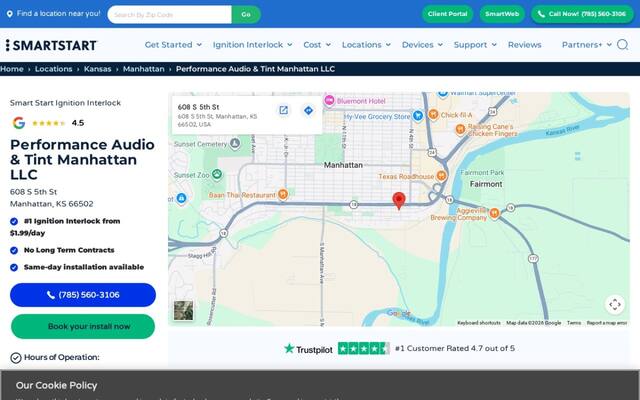This screenshot has width=640, height=400.
Task: Open map Keyboard shortcuts
Action: pyautogui.click(x=479, y=323)
